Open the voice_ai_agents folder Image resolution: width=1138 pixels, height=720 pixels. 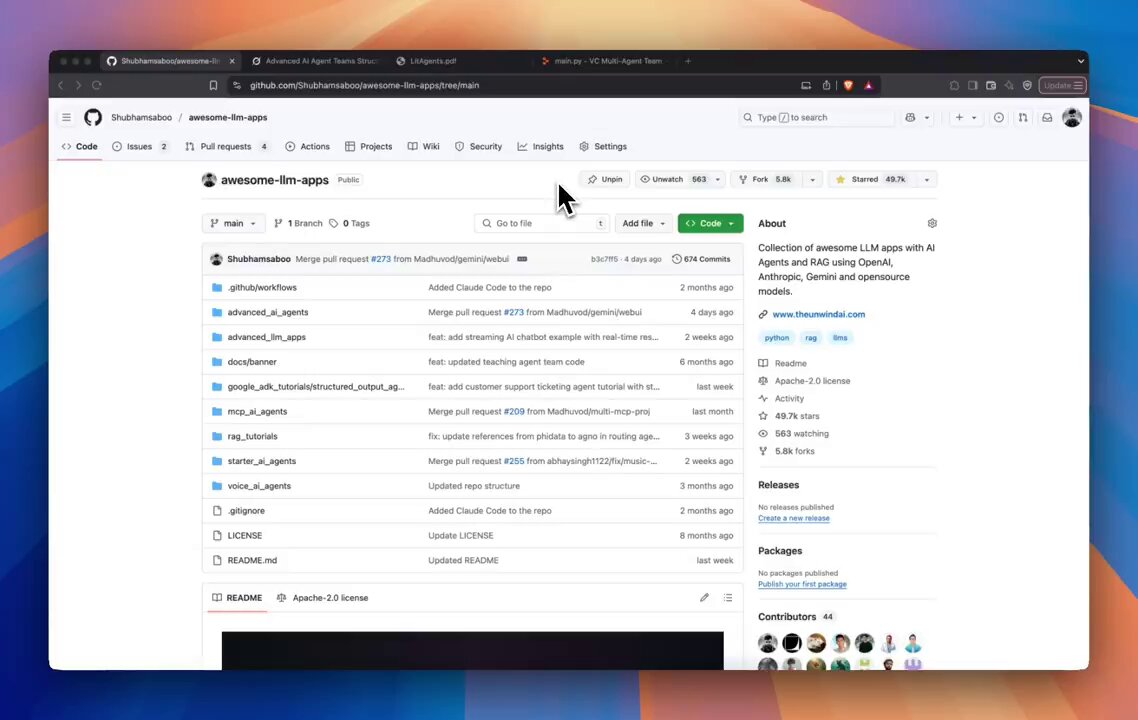259,486
